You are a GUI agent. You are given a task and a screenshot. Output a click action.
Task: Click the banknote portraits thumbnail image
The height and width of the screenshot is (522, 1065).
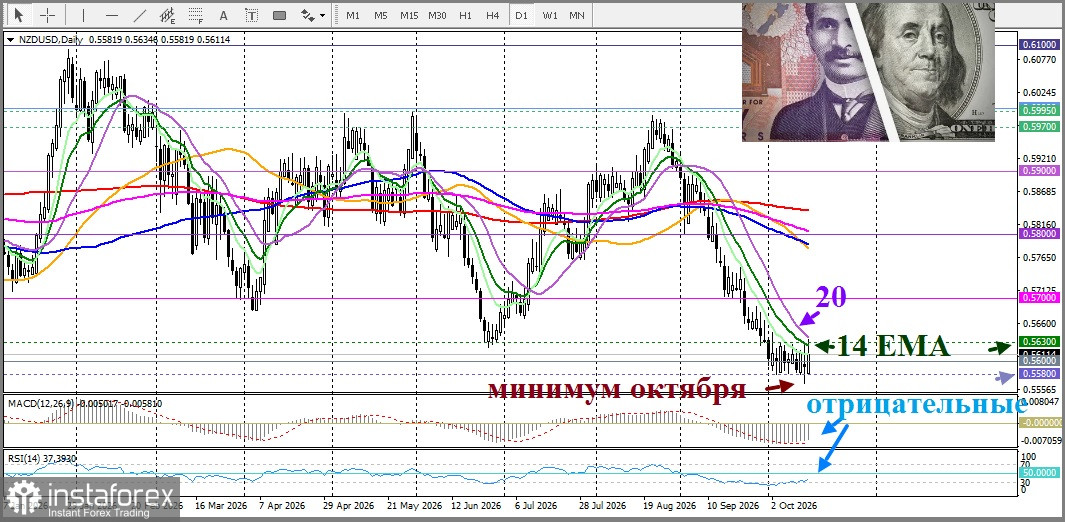868,72
